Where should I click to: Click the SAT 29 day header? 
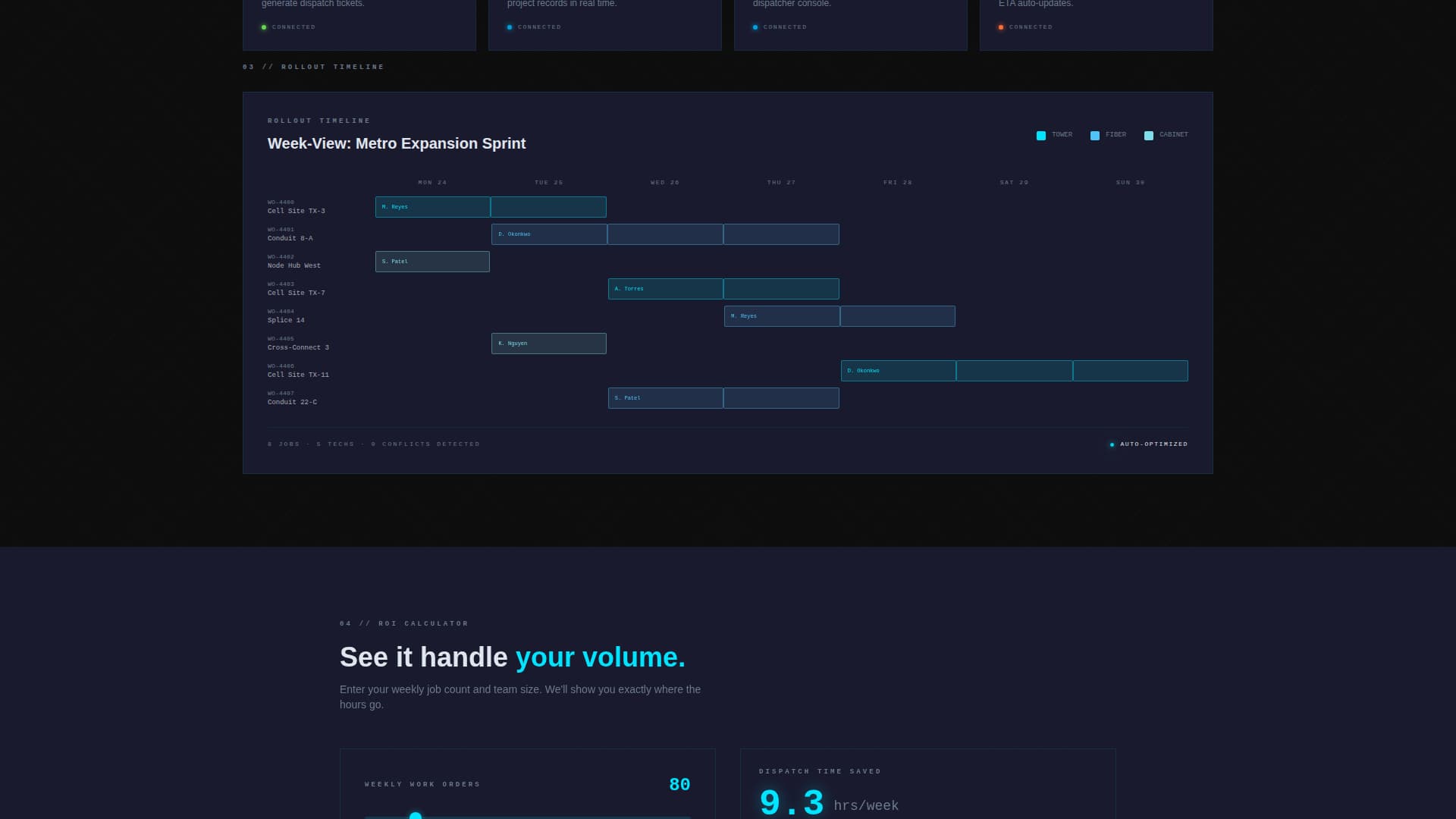[1014, 183]
